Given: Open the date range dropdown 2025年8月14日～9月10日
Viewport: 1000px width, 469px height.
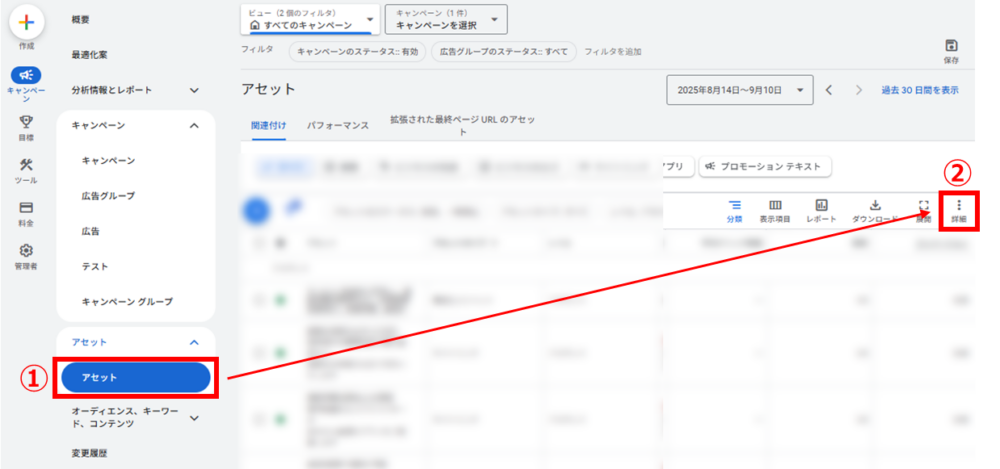Looking at the screenshot, I should coord(740,90).
